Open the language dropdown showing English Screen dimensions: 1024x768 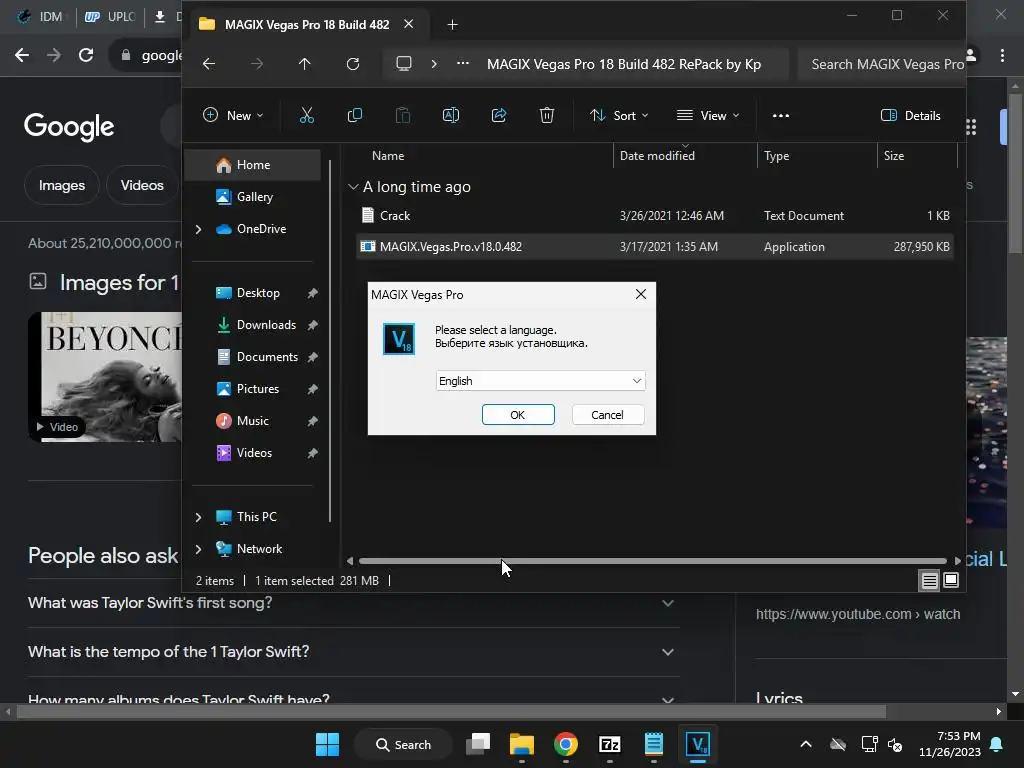pyautogui.click(x=541, y=381)
